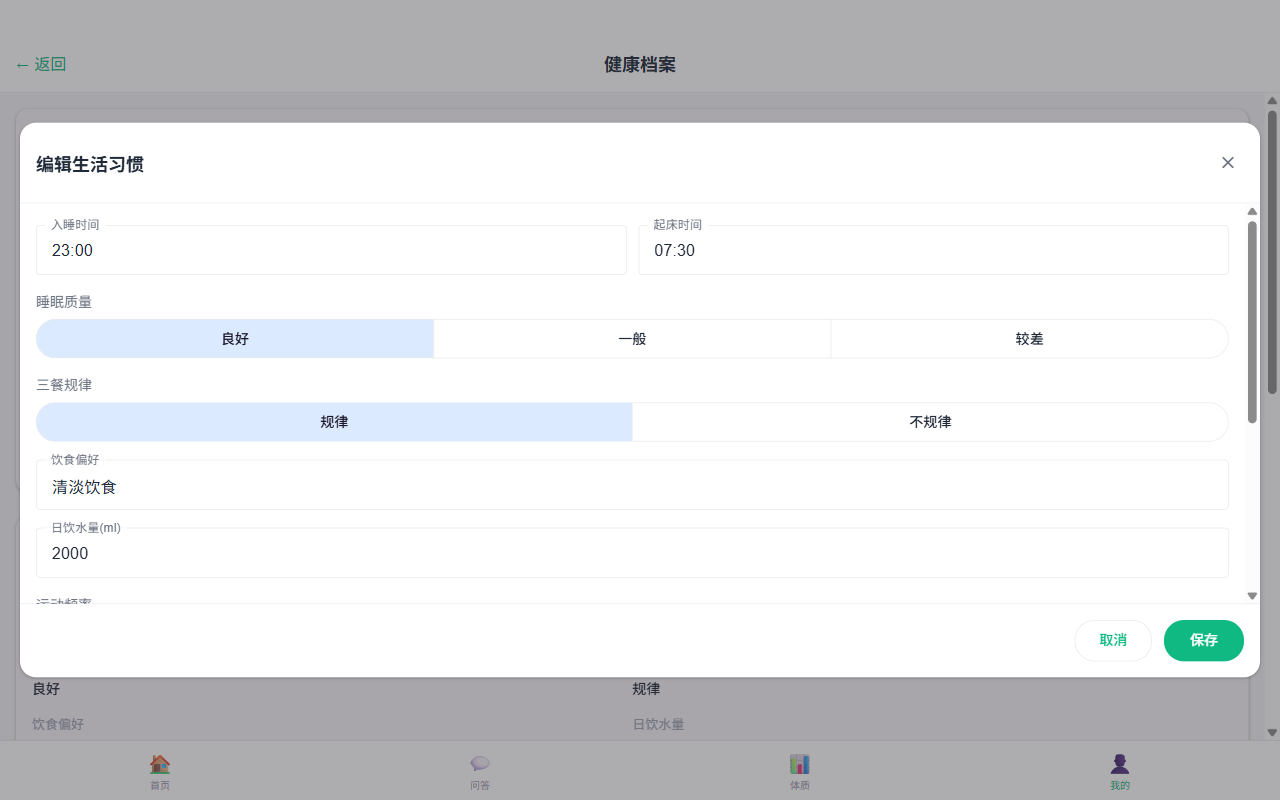
Task: Click the 饮食偏好 input field
Action: [x=632, y=487]
